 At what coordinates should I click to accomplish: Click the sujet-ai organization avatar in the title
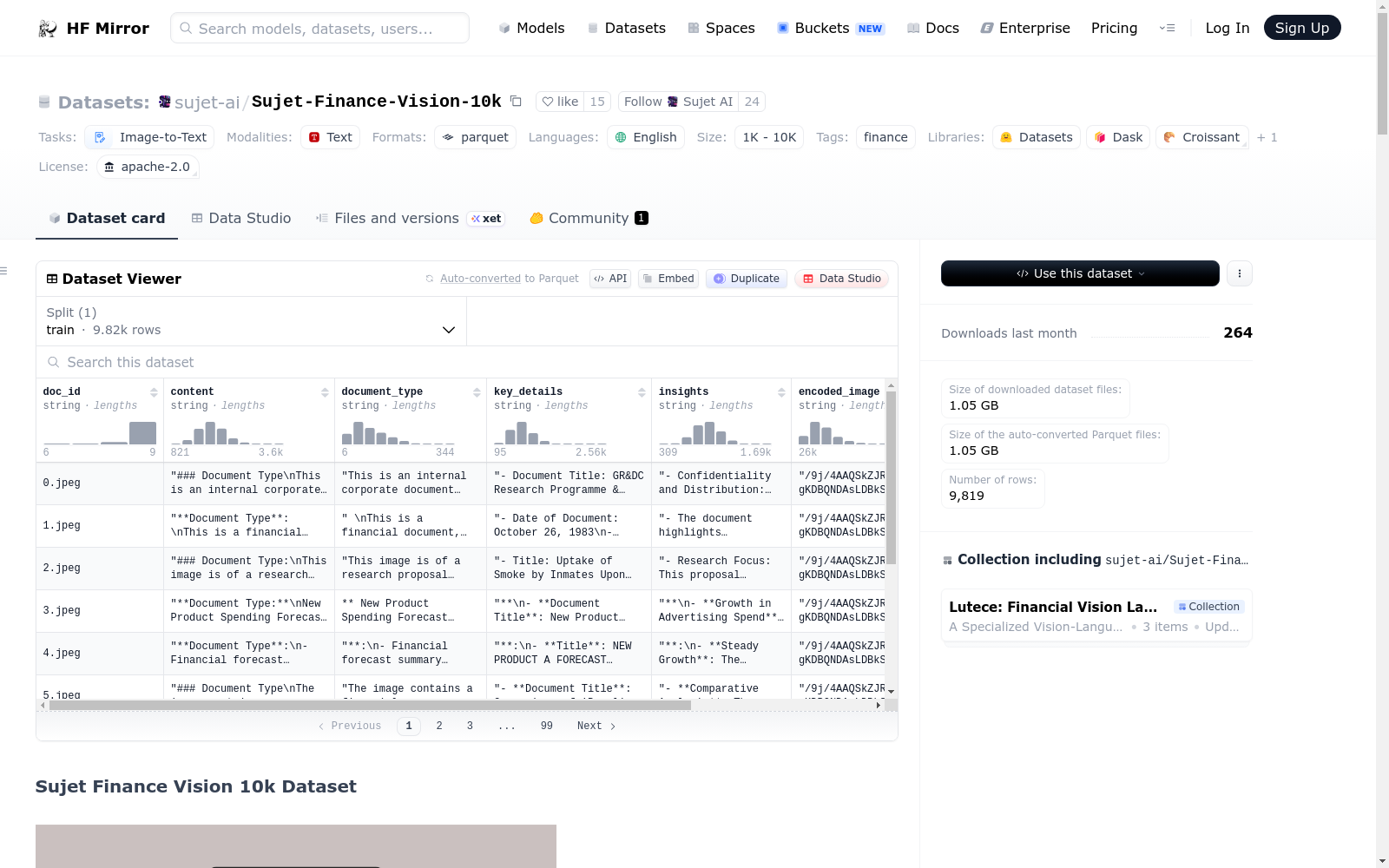tap(165, 102)
